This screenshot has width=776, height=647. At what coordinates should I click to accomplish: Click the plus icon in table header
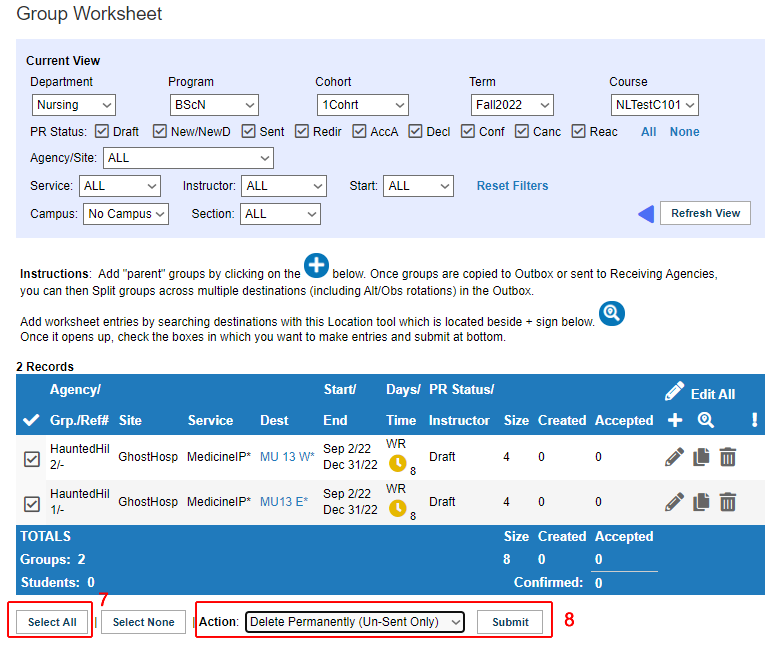tap(675, 420)
